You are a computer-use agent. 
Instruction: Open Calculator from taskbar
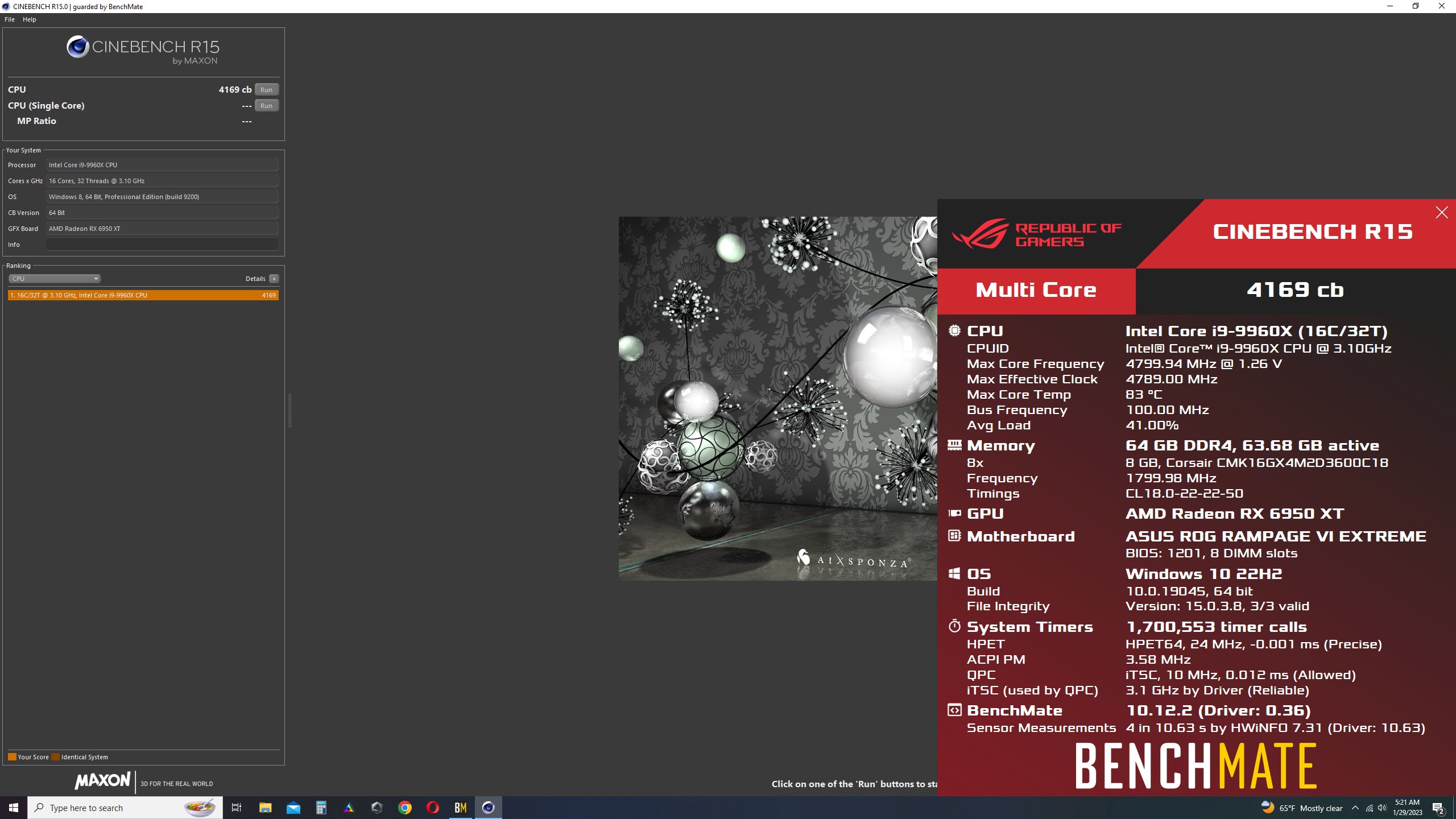(321, 808)
